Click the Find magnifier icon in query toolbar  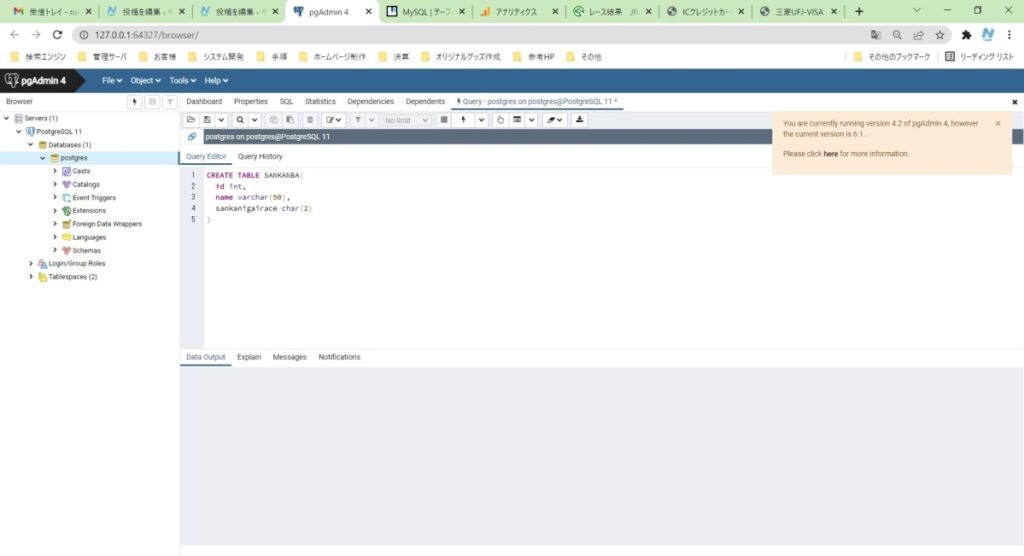pos(240,120)
